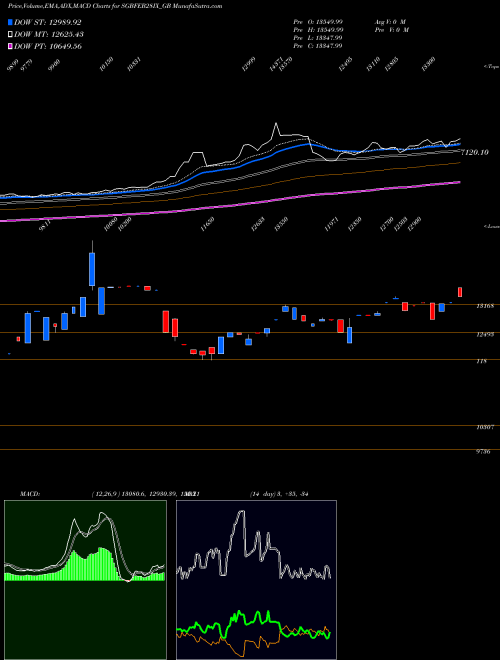Click the rotated 12999 high label
The width and height of the screenshot is (500, 660).
[x=249, y=64]
